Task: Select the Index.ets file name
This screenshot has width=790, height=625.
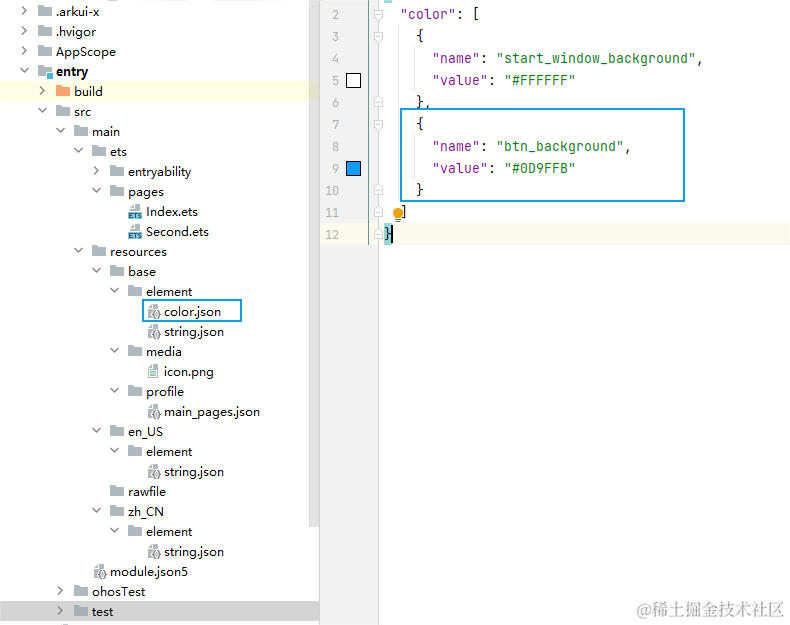Action: coord(172,212)
